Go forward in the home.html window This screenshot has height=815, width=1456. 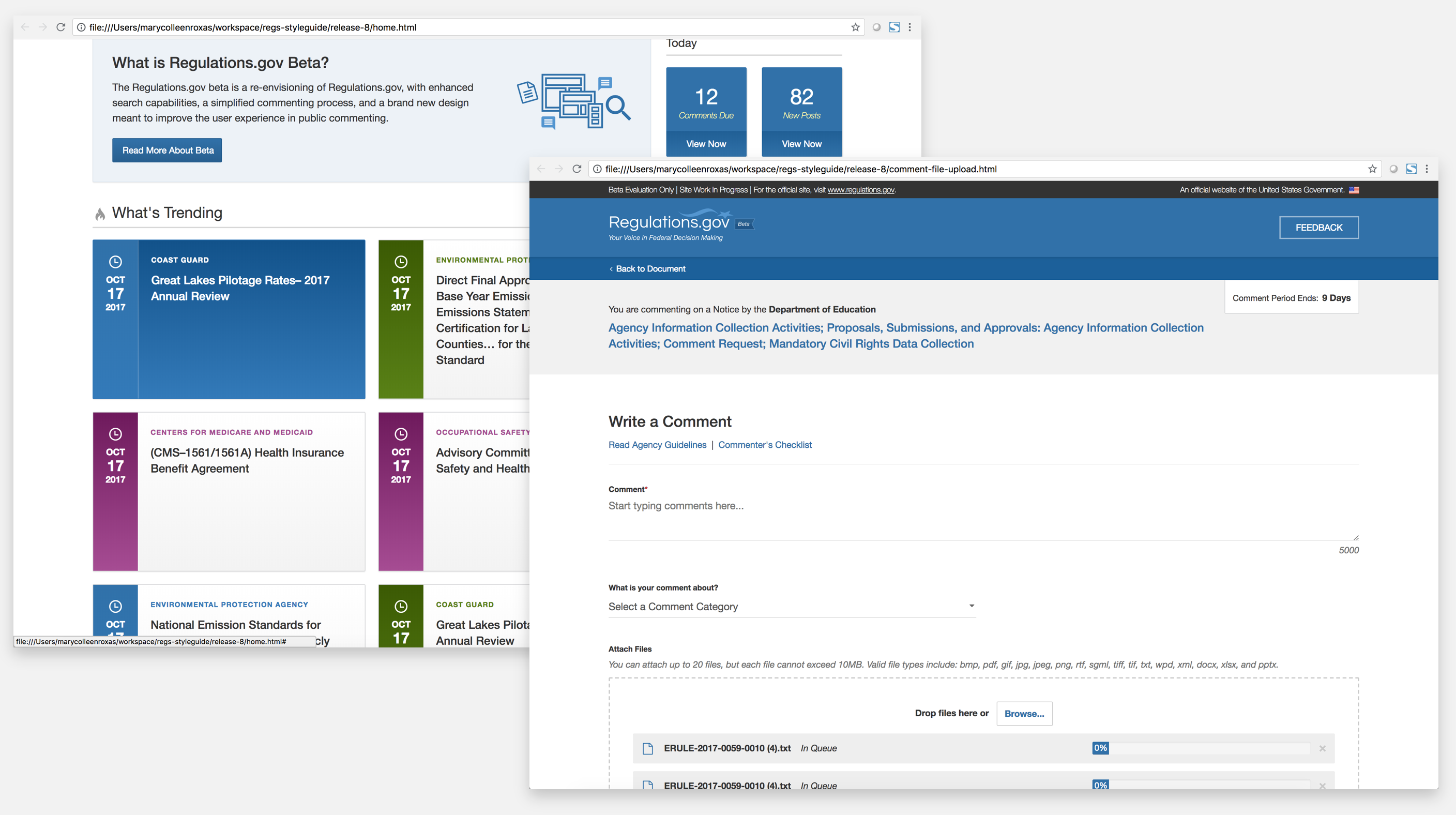pos(43,27)
